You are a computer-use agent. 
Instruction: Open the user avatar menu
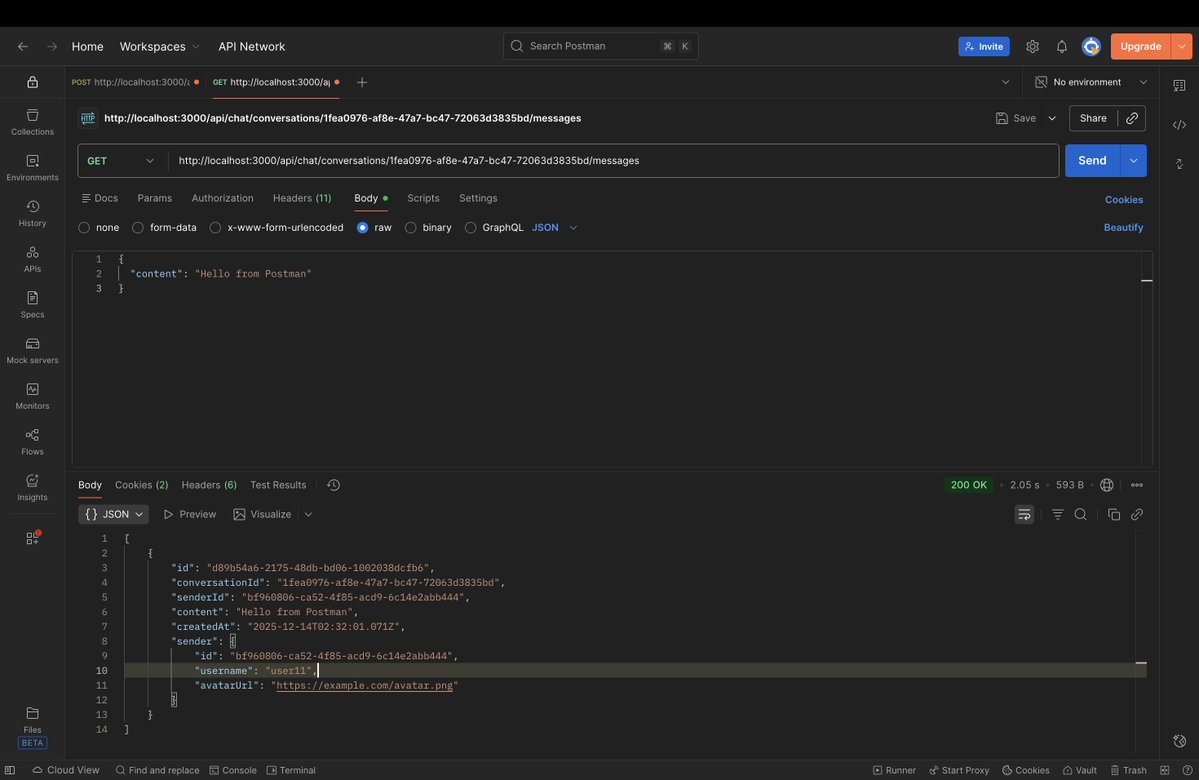click(1091, 47)
